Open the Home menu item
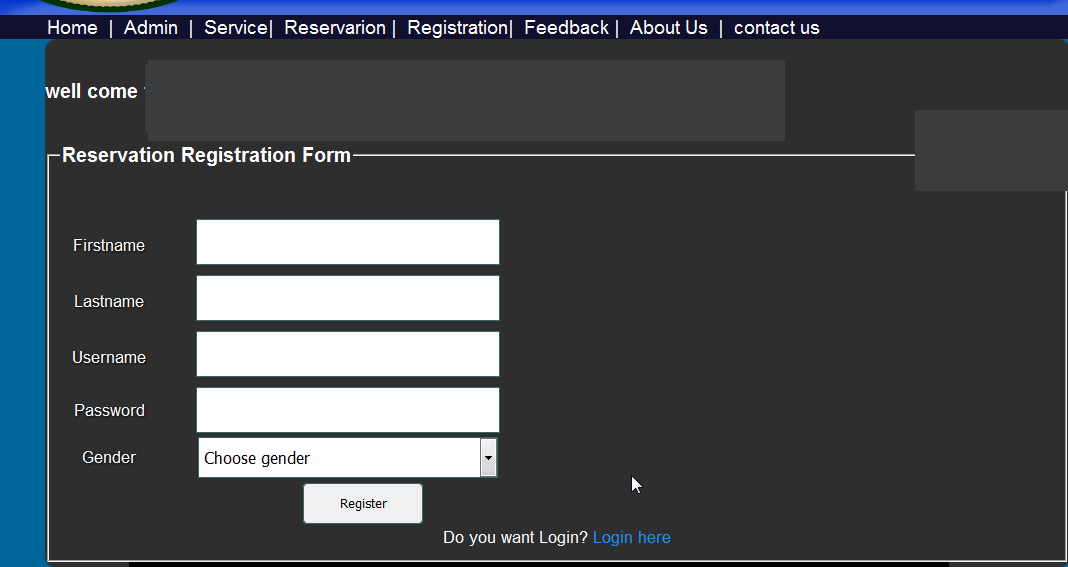Screen dimensions: 1068x567 tap(72, 28)
